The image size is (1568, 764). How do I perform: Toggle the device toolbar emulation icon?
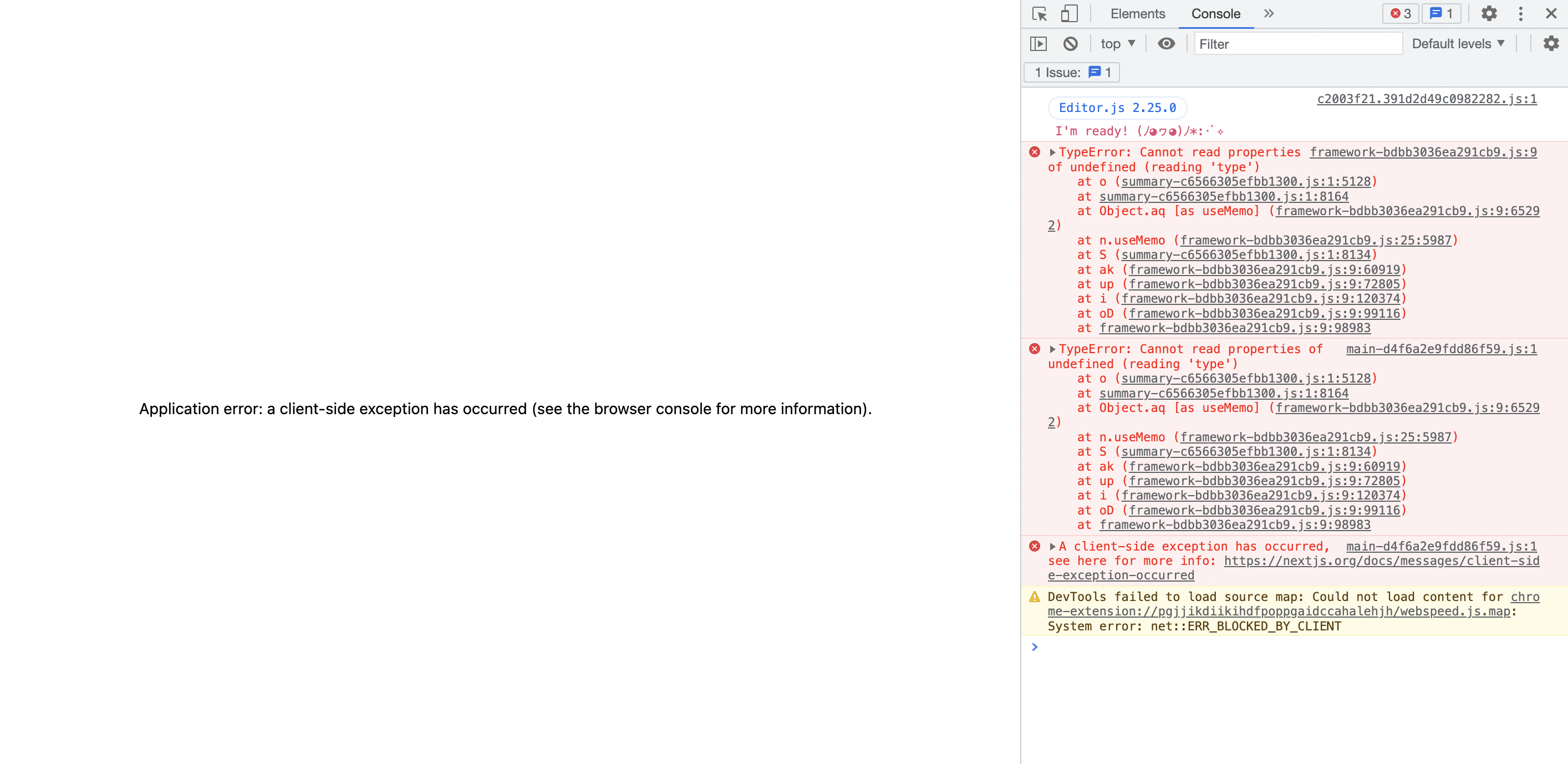click(x=1069, y=13)
